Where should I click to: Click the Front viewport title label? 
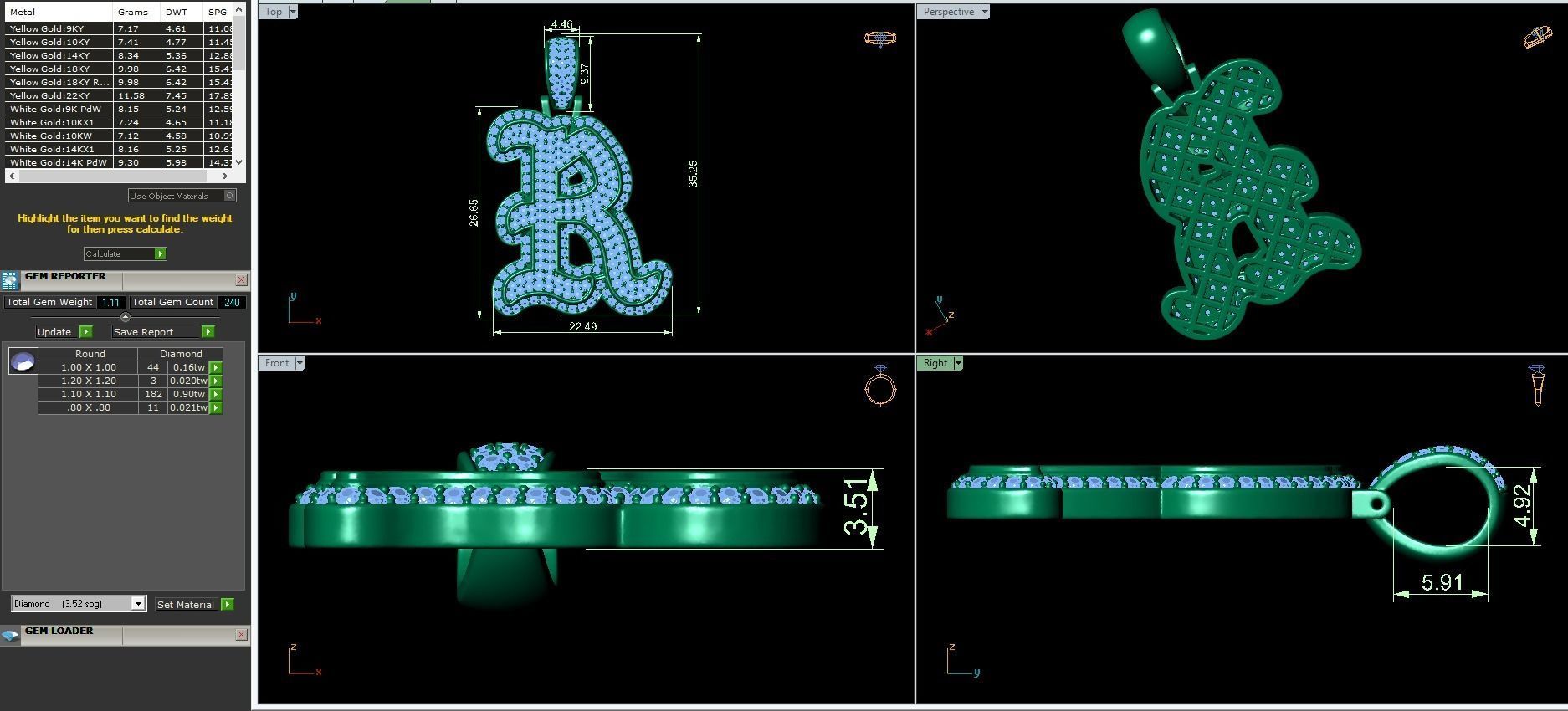(277, 363)
